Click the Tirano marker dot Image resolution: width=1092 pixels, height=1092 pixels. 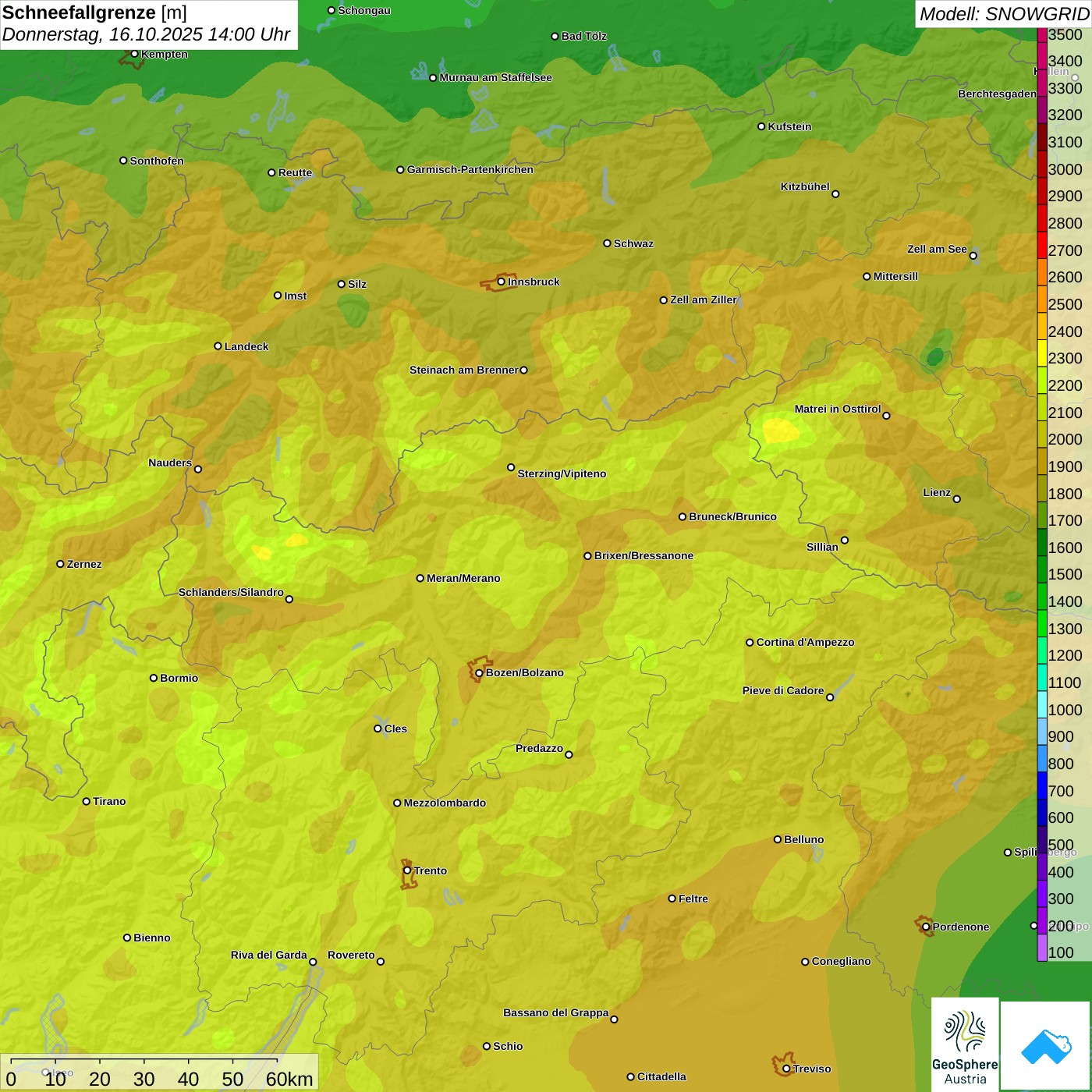tap(87, 801)
